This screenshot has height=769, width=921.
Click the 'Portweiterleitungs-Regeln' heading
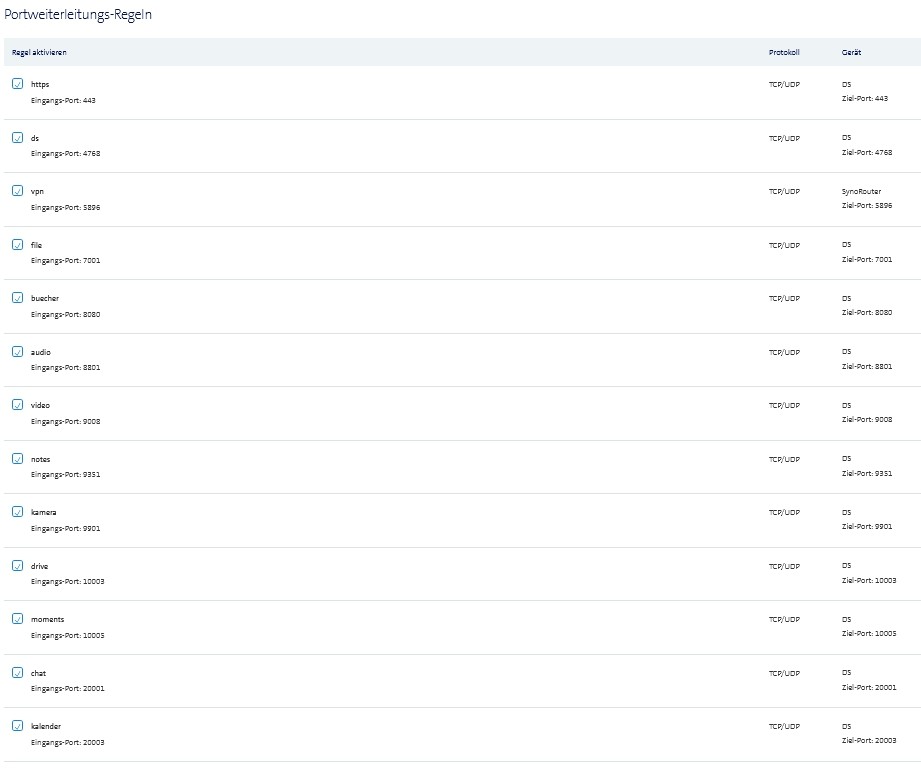click(79, 15)
